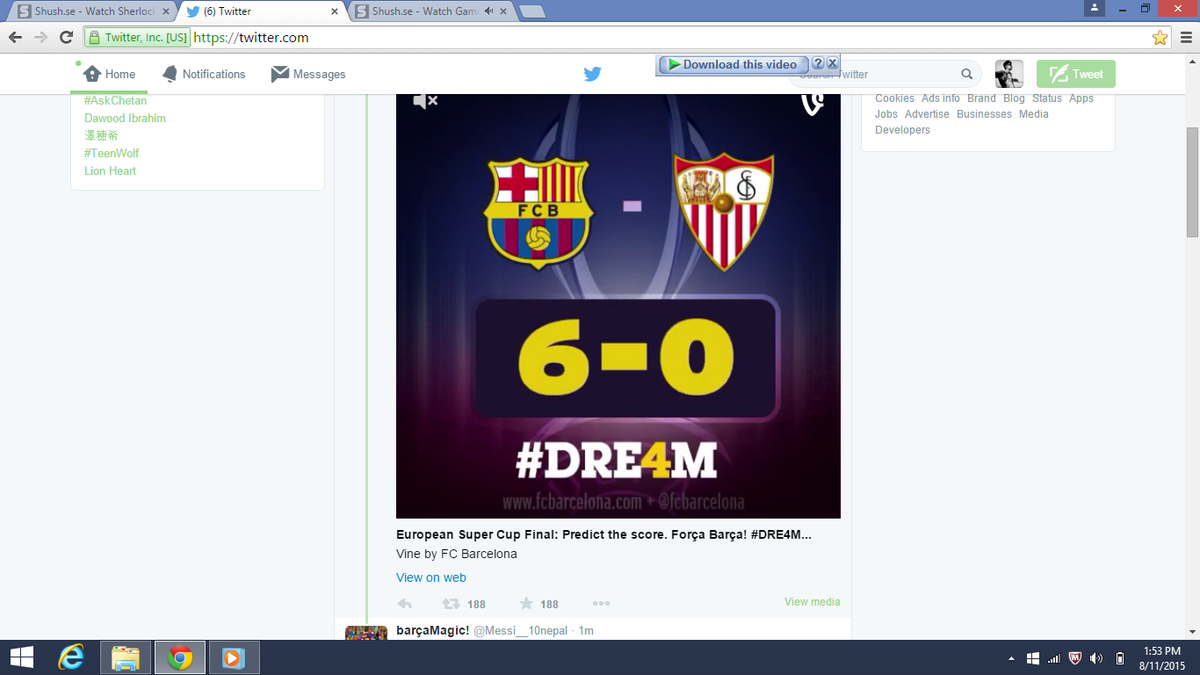The image size is (1200, 675).
Task: Click the Twitter, Inc. security padlock
Action: (139, 38)
